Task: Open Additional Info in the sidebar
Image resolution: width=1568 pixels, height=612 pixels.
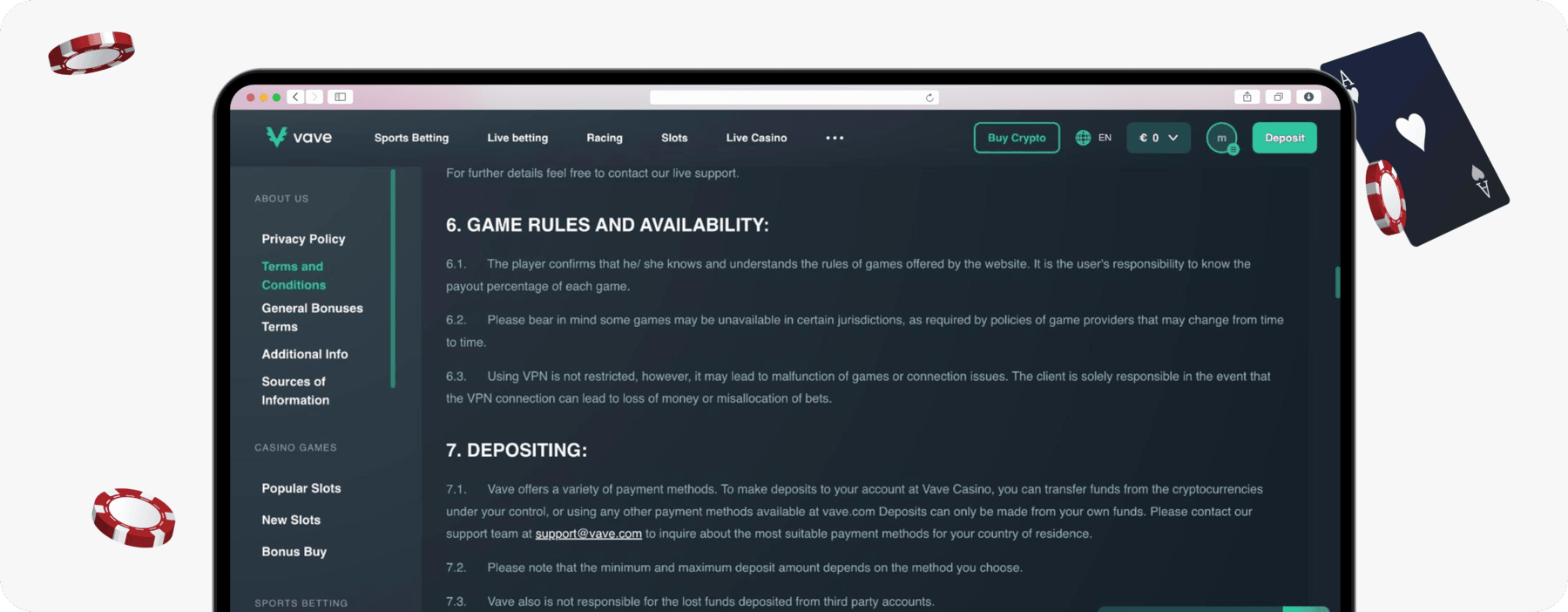Action: [305, 354]
